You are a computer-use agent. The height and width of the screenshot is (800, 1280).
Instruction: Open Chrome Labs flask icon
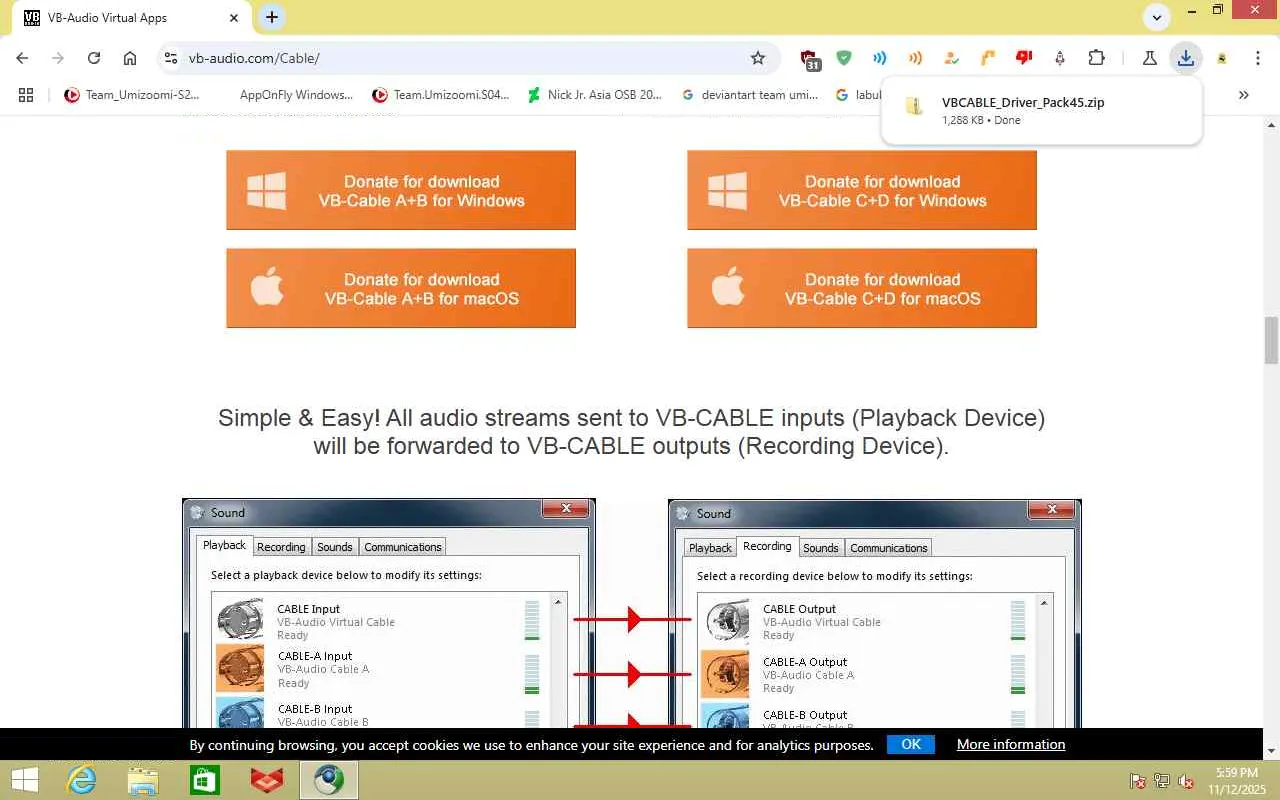[x=1150, y=58]
